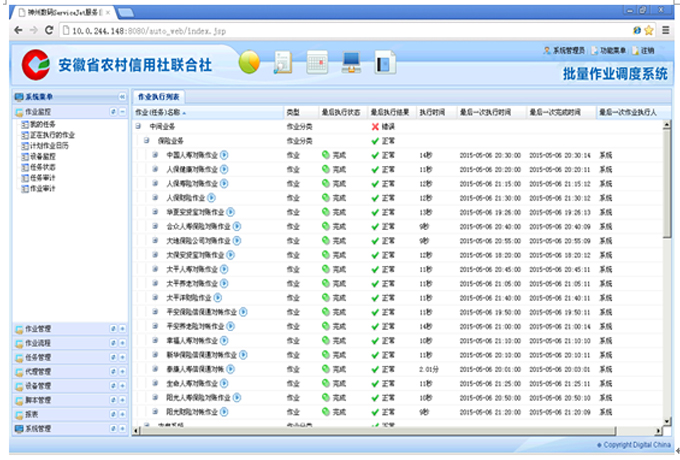Click the vertical scrollbar down arrow of job list
680x460 pixels.
point(667,421)
